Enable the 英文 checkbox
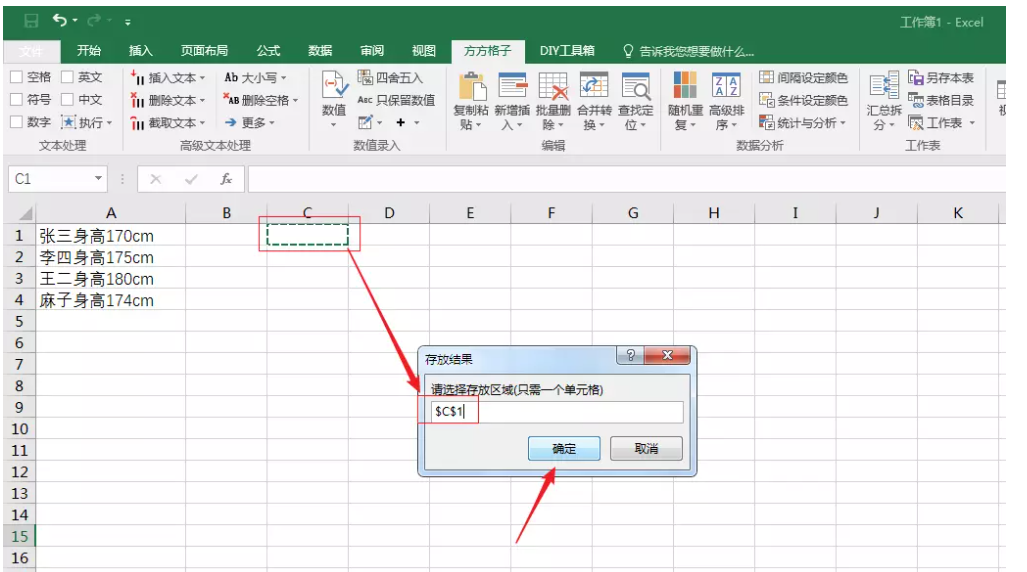Viewport: 1027px width, 572px height. click(x=67, y=77)
